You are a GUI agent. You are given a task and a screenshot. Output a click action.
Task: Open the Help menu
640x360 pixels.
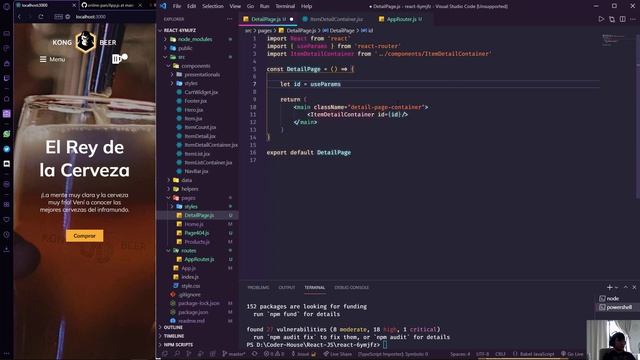(x=306, y=6)
